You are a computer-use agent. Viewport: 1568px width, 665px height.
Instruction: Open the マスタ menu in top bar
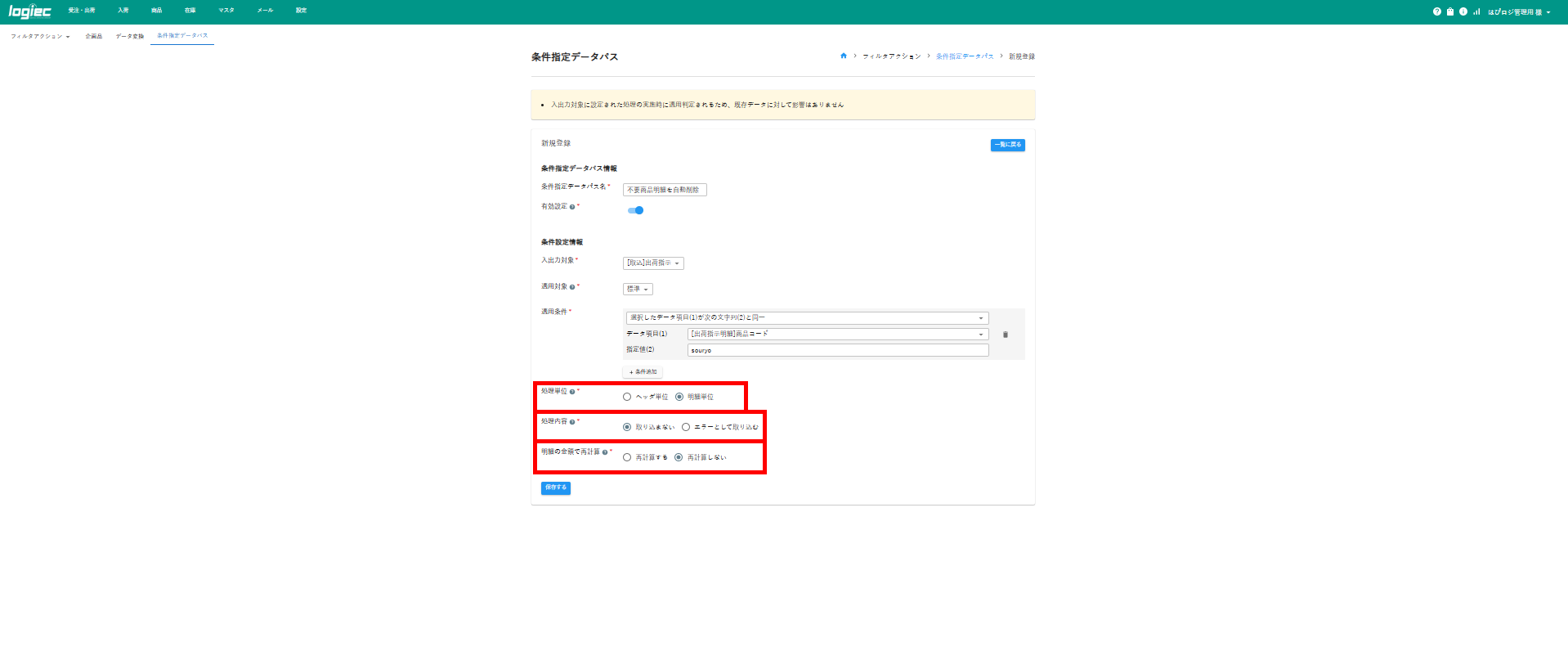(x=226, y=11)
